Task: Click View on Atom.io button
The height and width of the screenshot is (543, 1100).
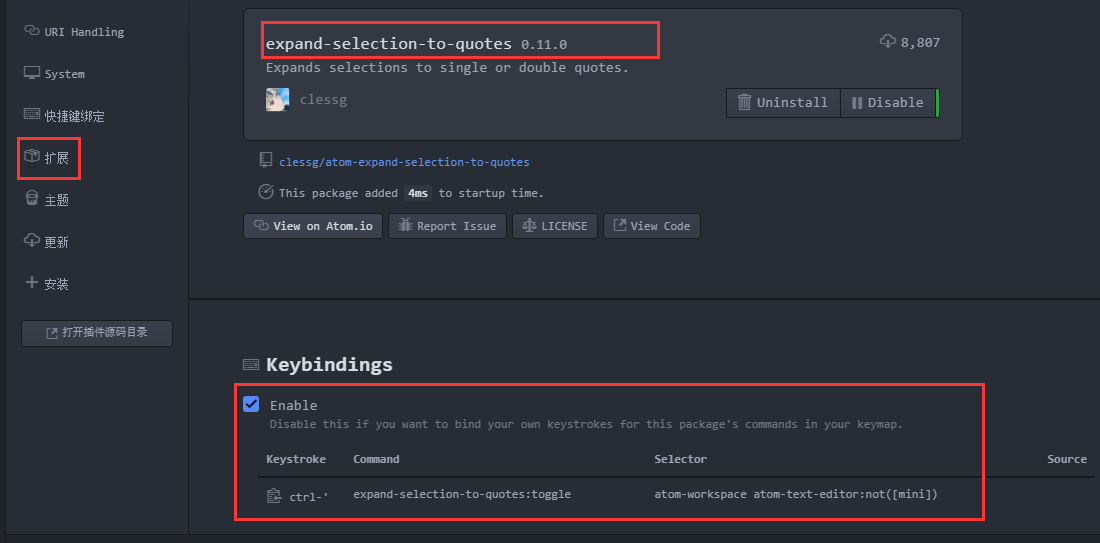Action: click(313, 226)
